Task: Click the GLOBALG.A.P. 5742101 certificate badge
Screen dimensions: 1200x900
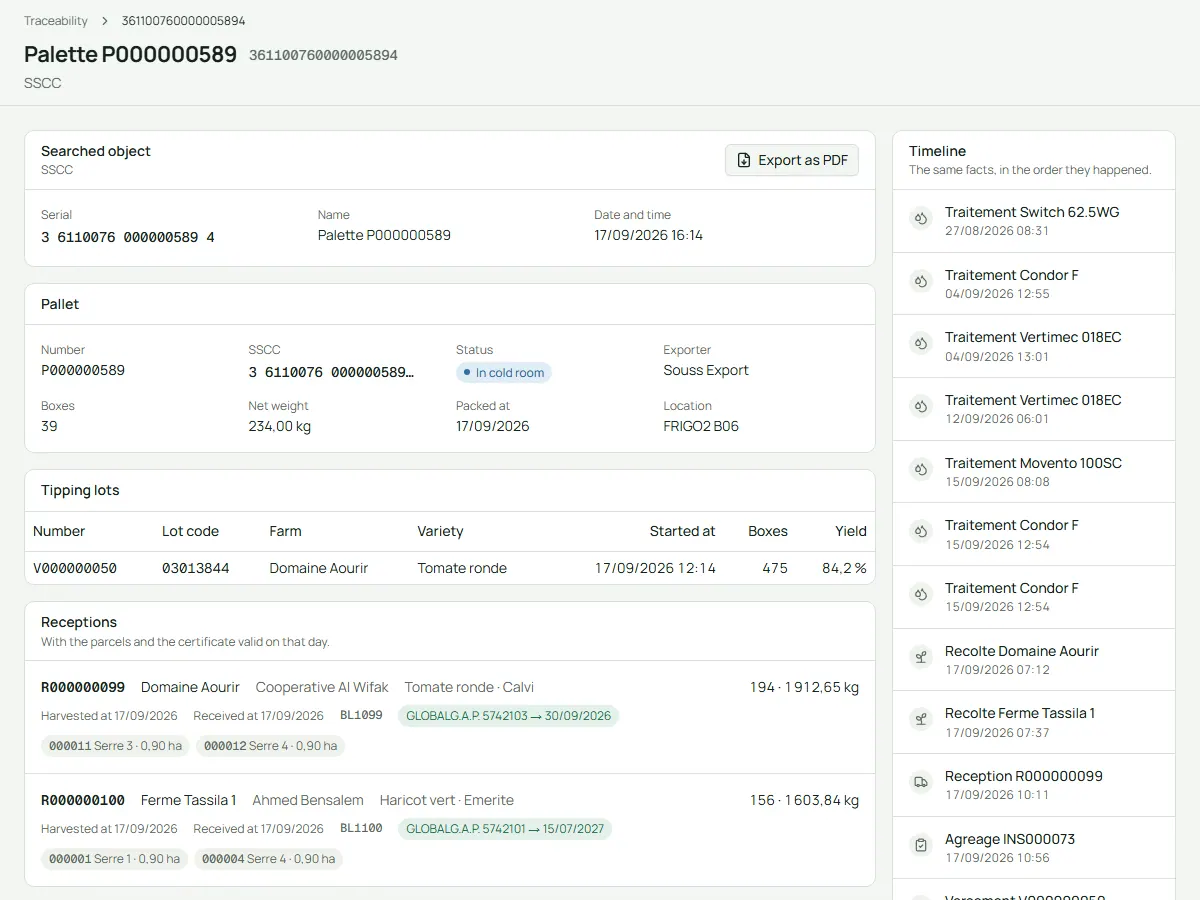Action: (x=505, y=829)
